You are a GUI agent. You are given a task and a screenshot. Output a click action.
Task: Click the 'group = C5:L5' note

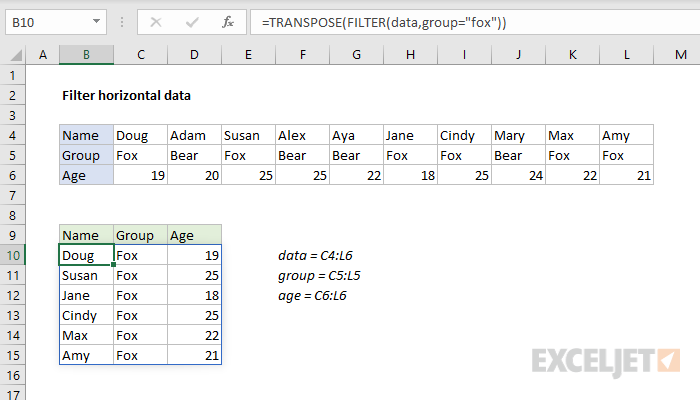pos(319,276)
